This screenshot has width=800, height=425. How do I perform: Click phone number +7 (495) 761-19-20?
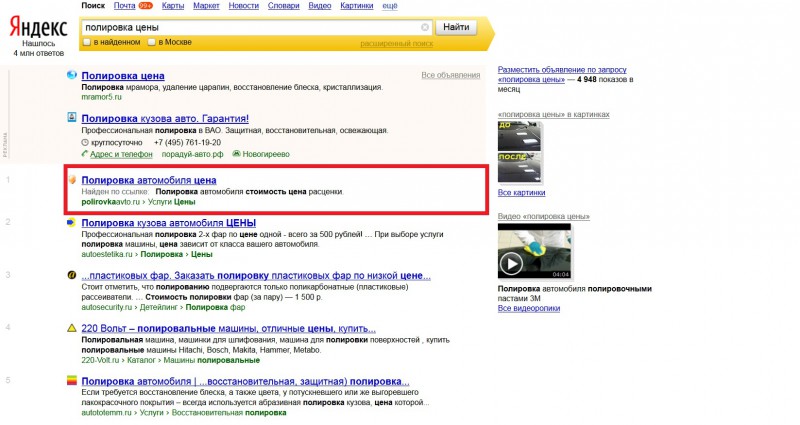pos(187,142)
